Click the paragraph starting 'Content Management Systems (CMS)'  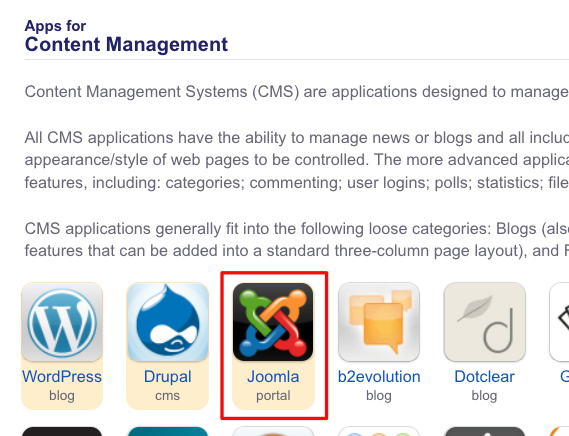click(x=297, y=91)
